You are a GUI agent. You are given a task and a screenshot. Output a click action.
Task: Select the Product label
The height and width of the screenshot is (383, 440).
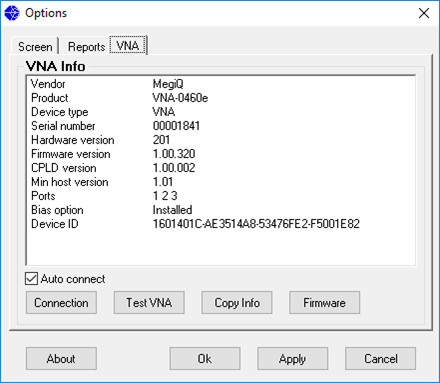pos(49,98)
